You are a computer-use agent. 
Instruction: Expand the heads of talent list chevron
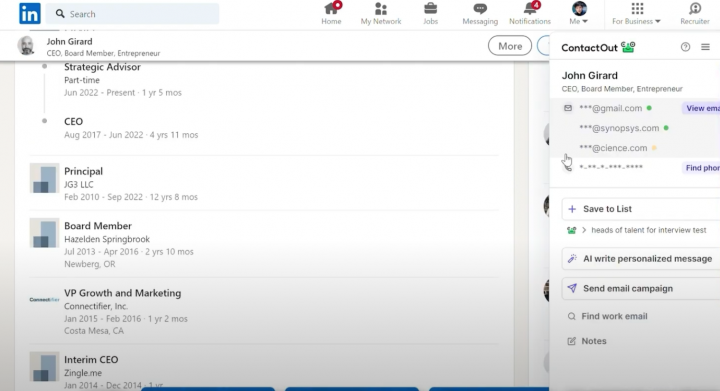(x=584, y=230)
